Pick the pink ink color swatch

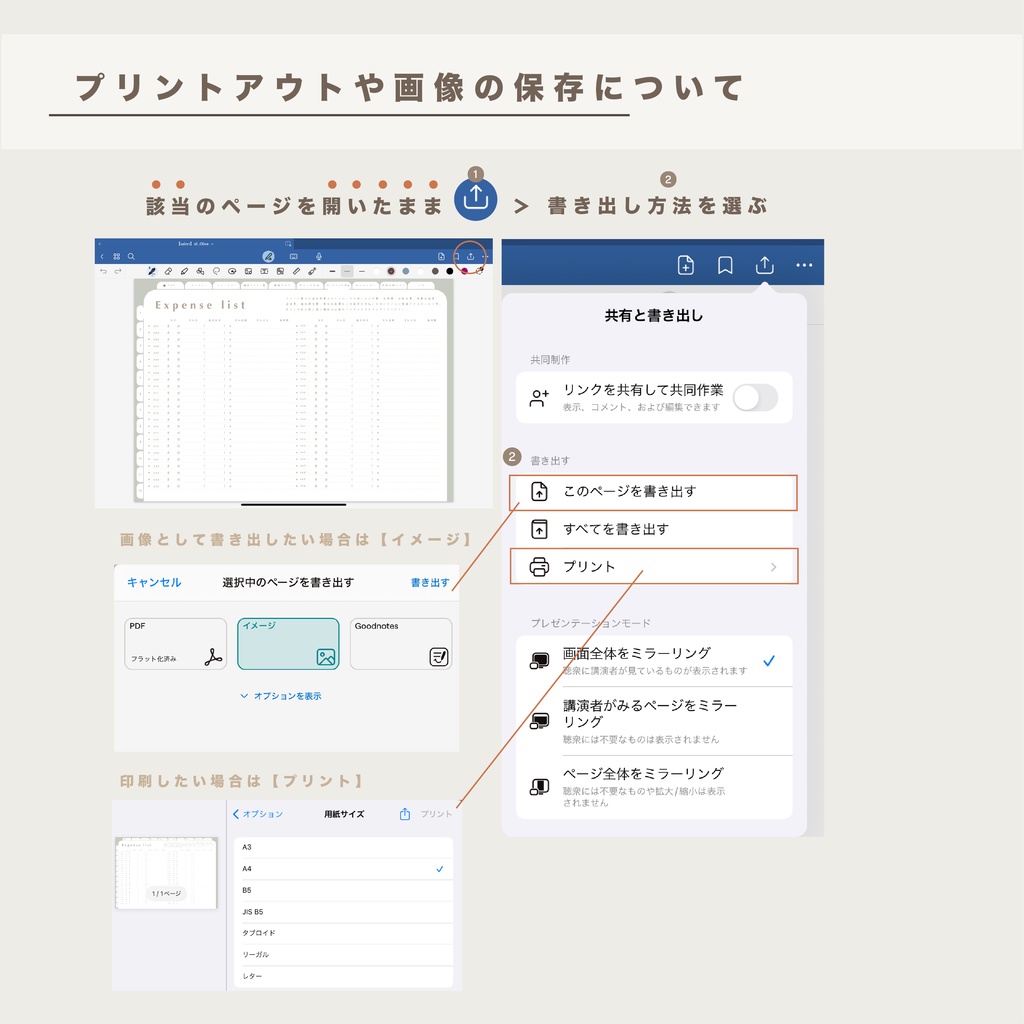tap(464, 268)
